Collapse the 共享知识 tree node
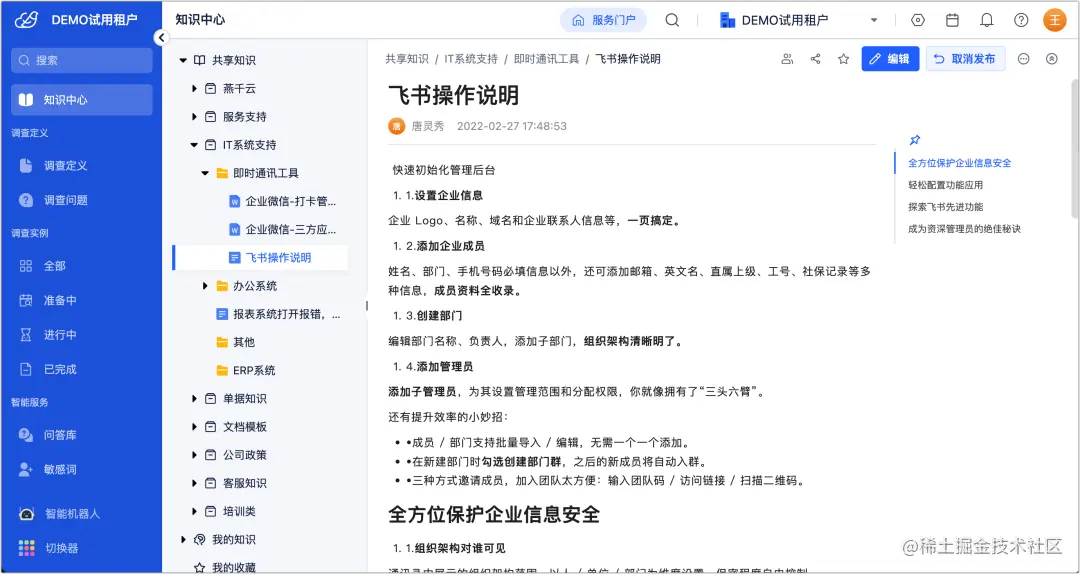This screenshot has width=1080, height=574. (183, 61)
